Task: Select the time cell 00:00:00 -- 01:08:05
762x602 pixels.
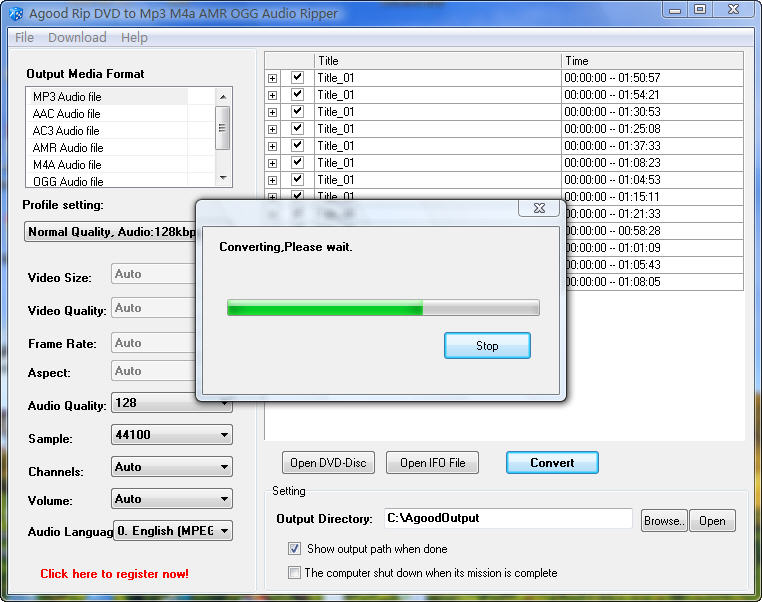Action: 654,282
